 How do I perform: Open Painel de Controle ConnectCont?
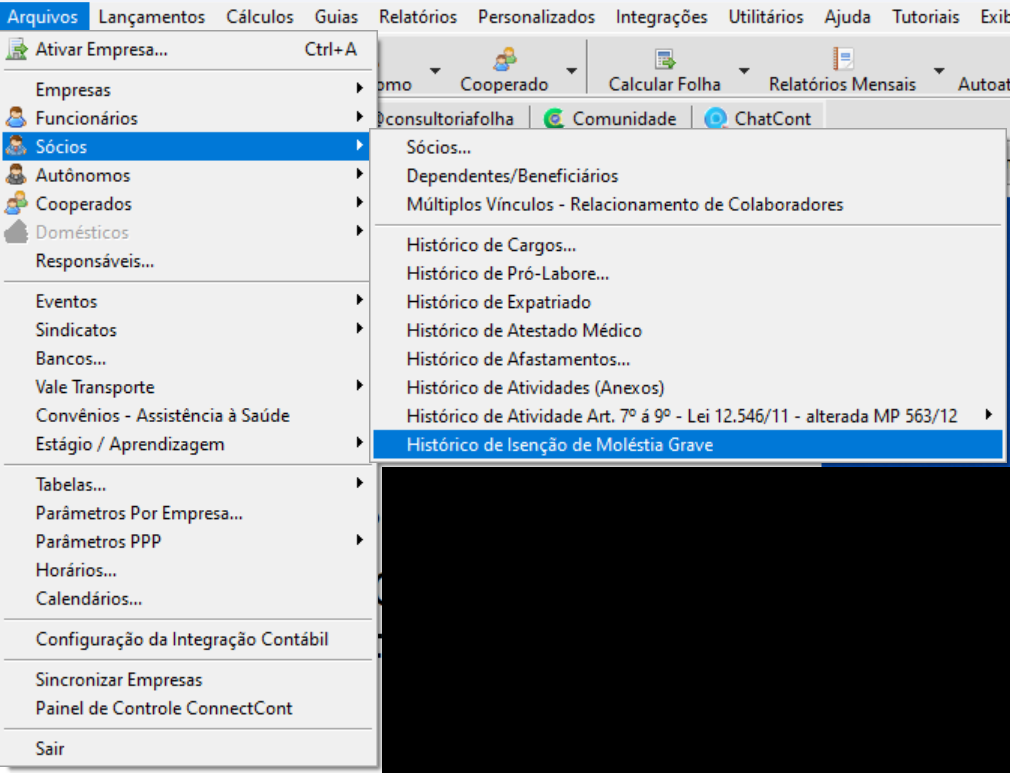[x=187, y=708]
